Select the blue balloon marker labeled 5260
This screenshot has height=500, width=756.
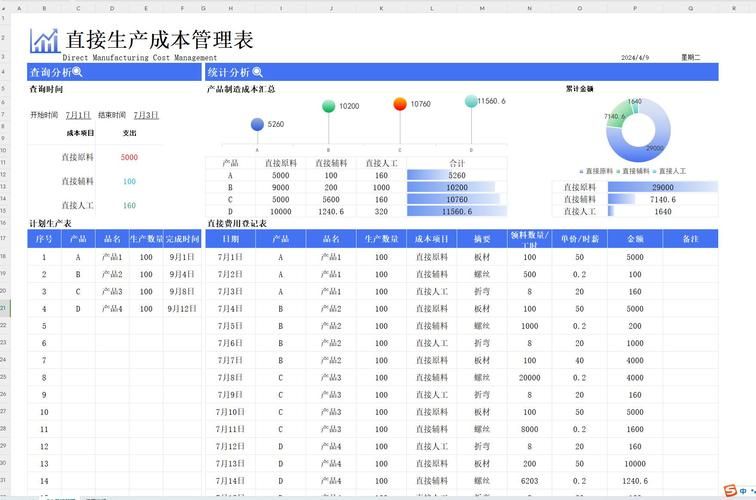(x=257, y=124)
